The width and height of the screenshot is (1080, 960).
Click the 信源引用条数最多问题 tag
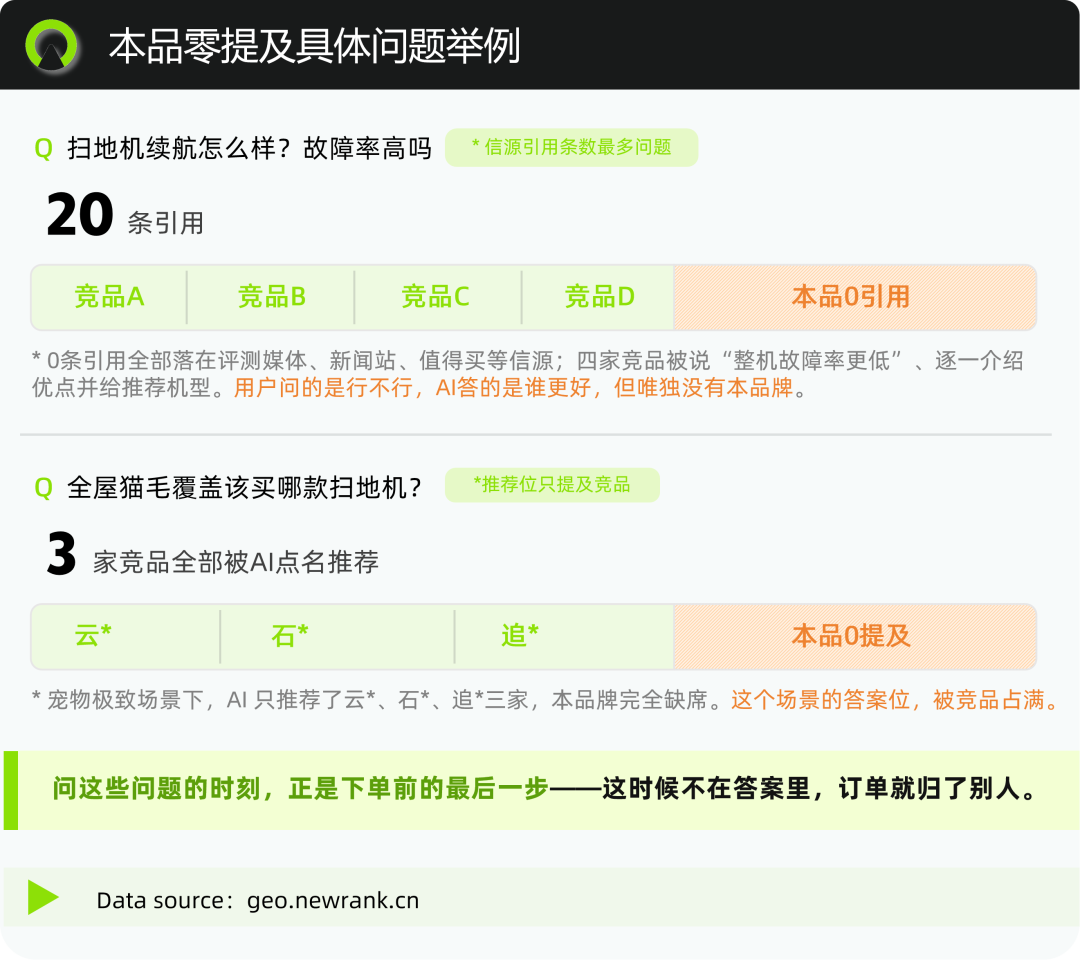click(x=571, y=147)
